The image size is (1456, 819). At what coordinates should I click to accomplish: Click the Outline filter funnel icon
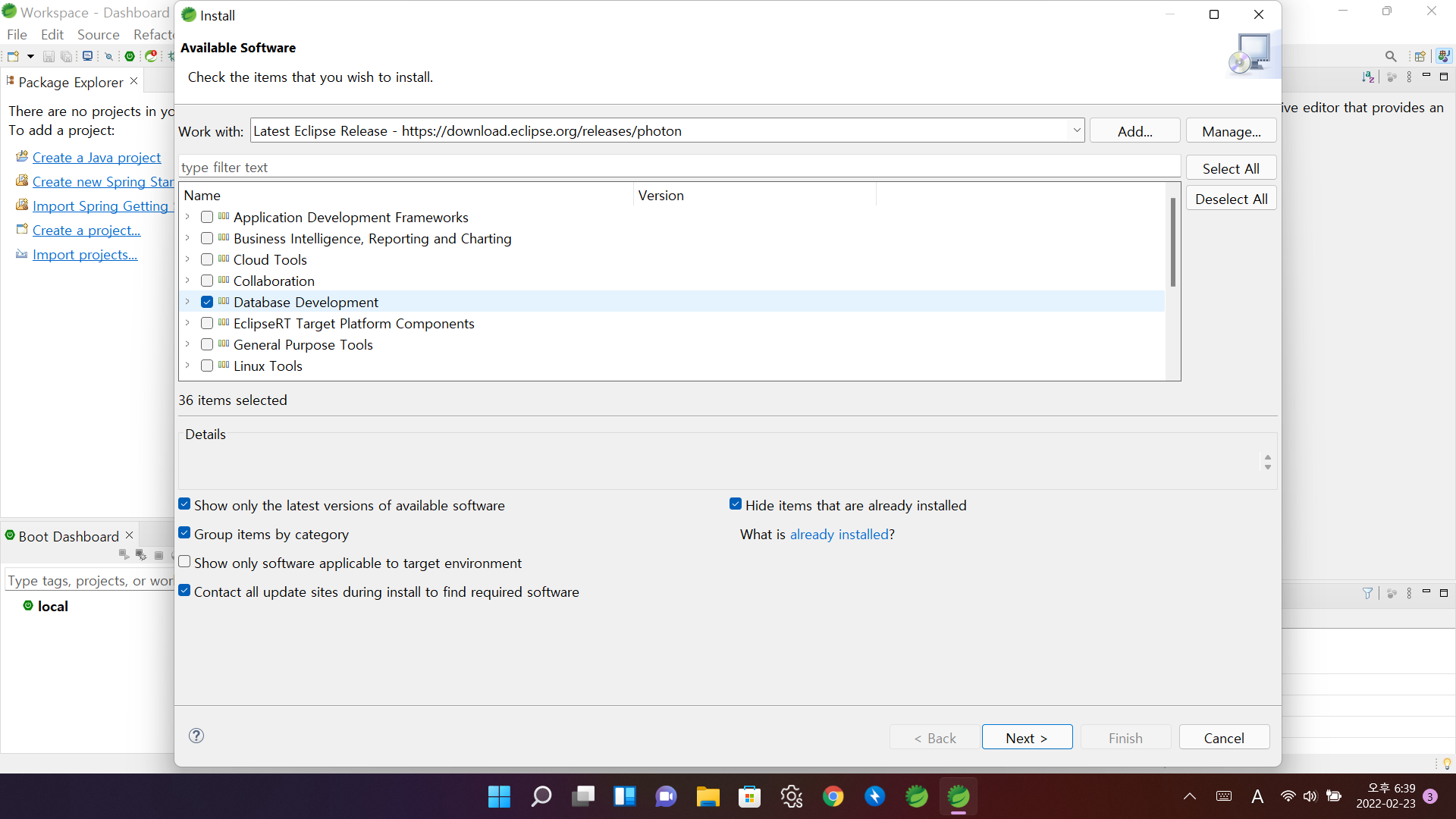point(1367,593)
